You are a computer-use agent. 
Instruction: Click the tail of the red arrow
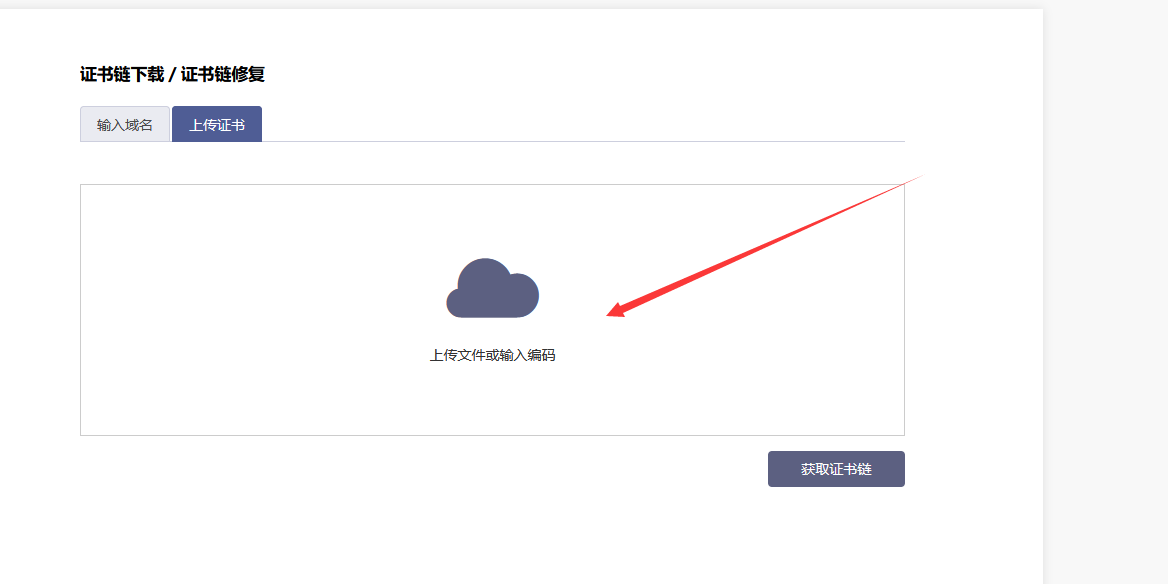(x=920, y=177)
